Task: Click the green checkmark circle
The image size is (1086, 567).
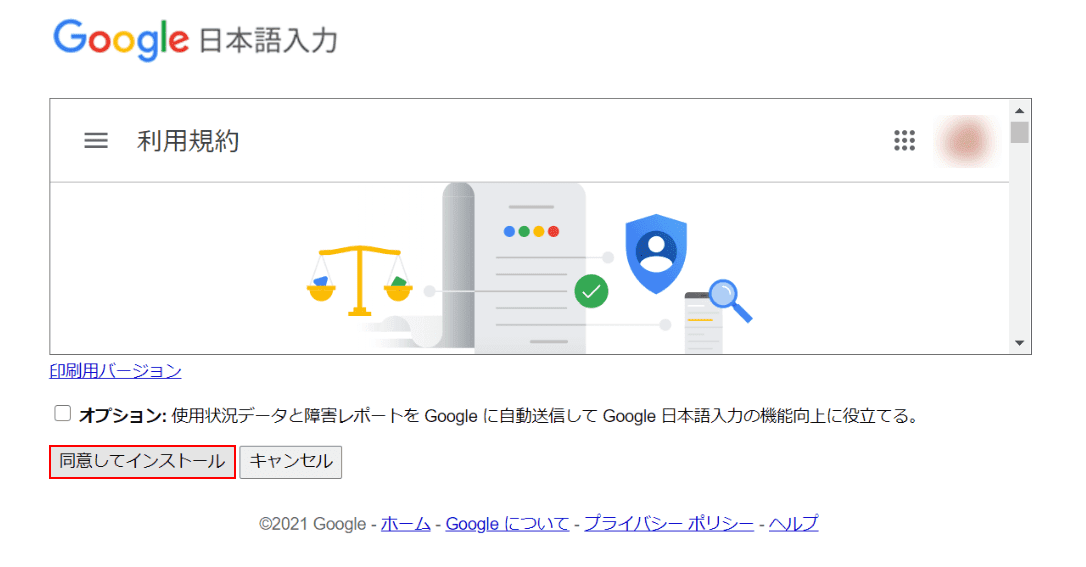Action: 591,291
